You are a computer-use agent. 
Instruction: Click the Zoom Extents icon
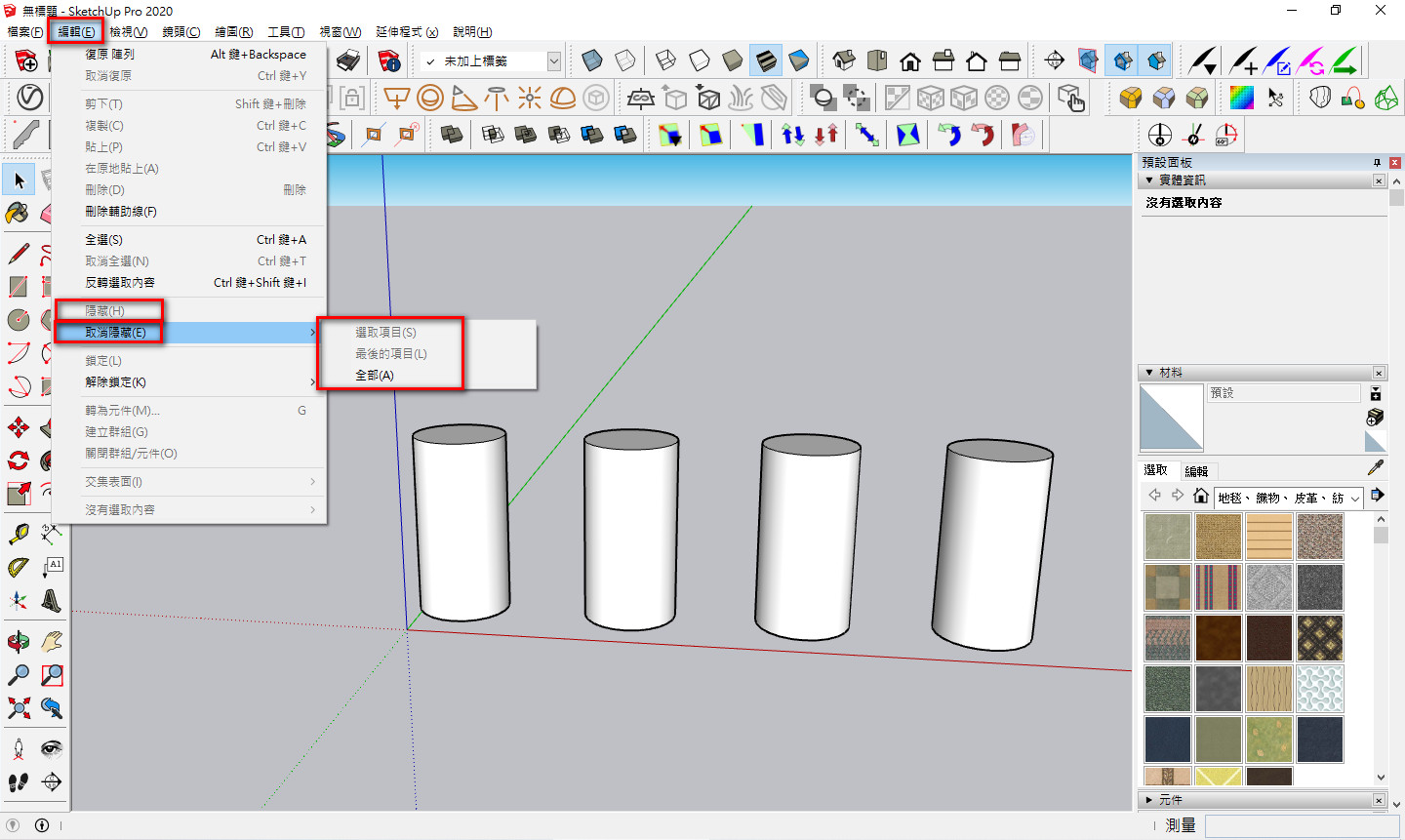click(x=18, y=707)
